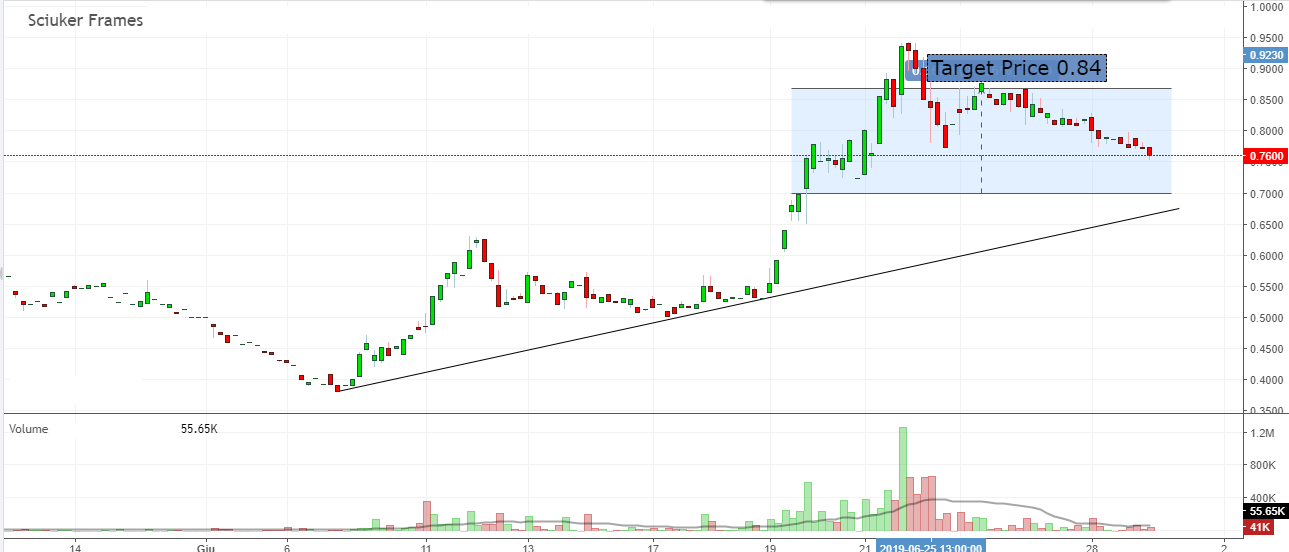The image size is (1289, 552).
Task: Click the 13 date label on time axis
Action: point(529,546)
